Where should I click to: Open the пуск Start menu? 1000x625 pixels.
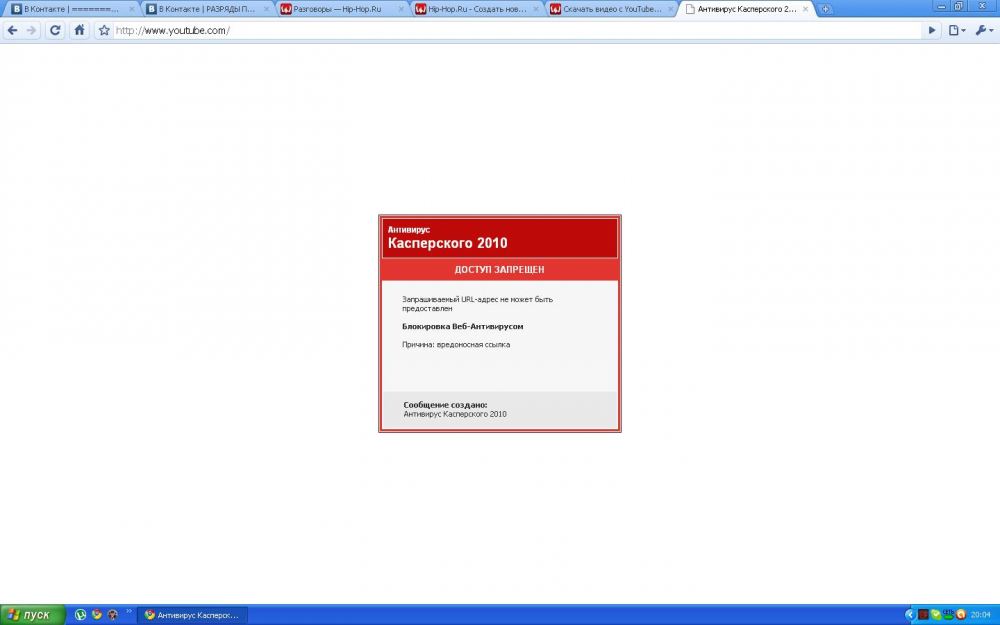pyautogui.click(x=32, y=615)
